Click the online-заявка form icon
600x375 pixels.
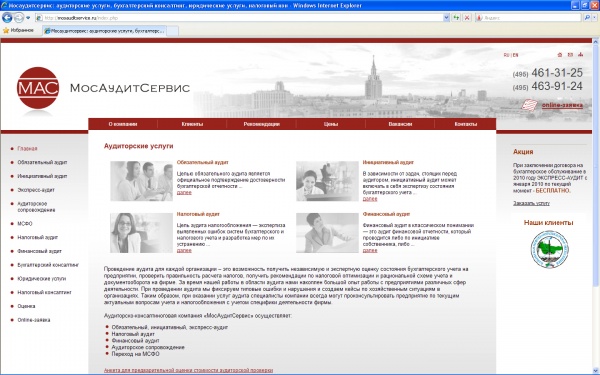click(530, 105)
